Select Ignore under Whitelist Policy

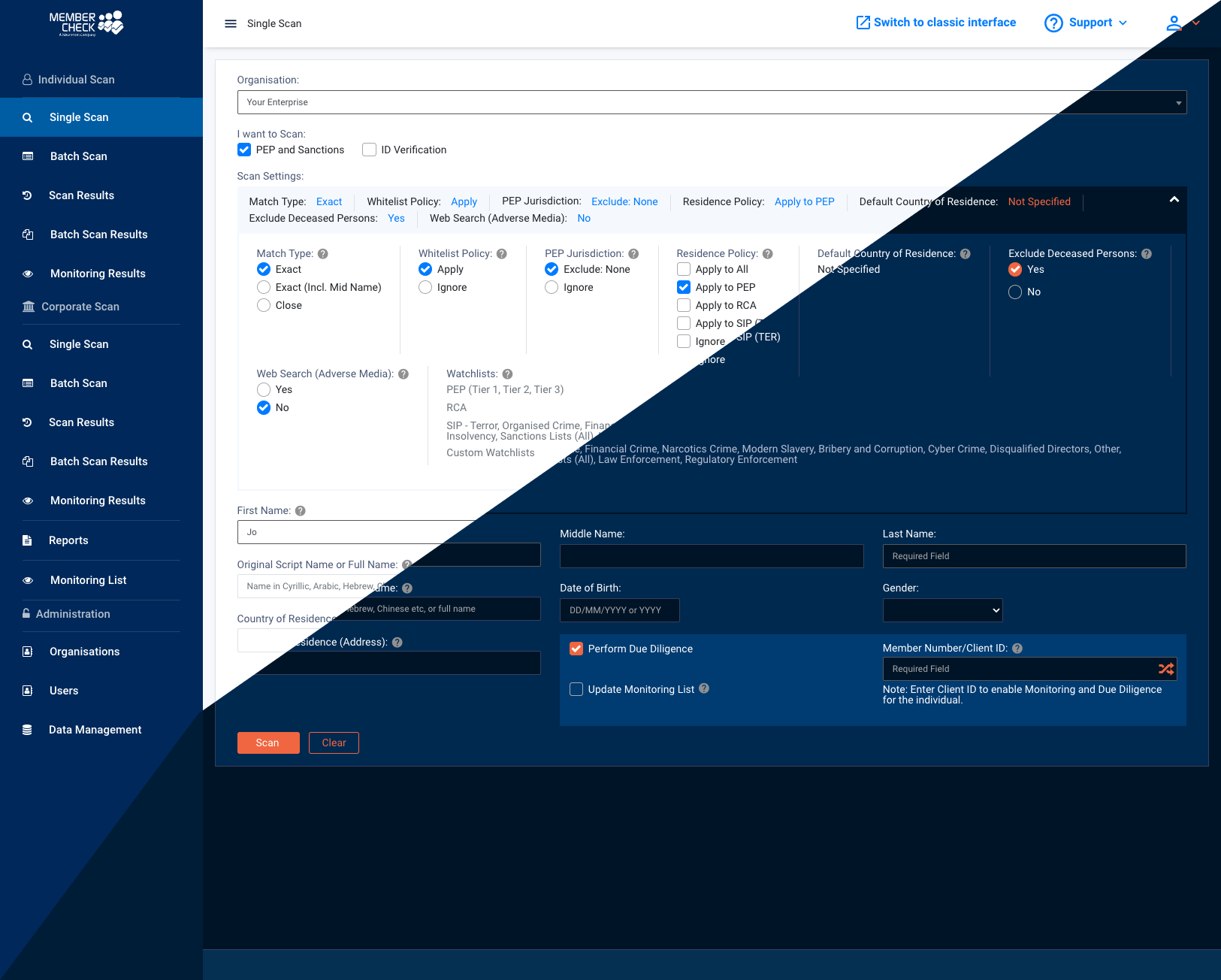tap(425, 287)
